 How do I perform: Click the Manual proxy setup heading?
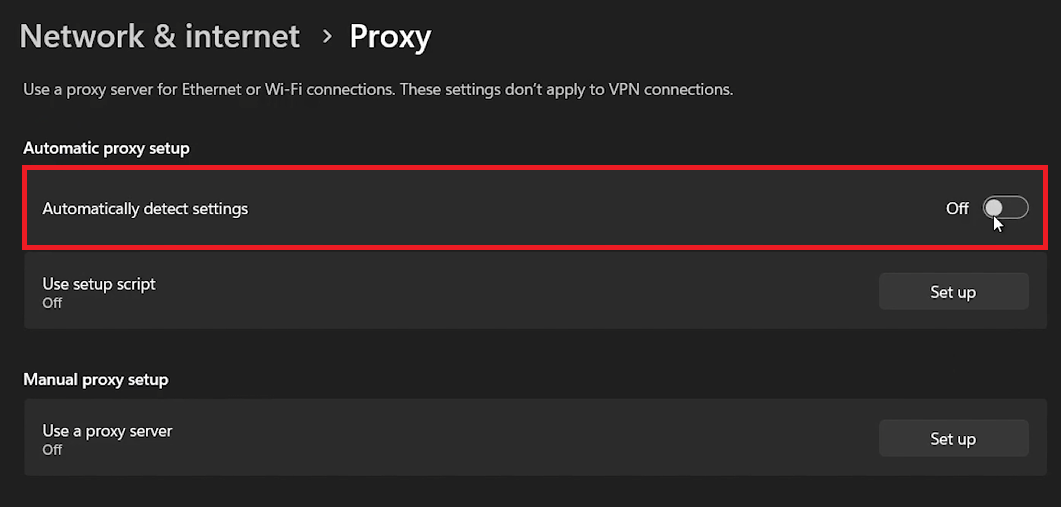coord(96,380)
